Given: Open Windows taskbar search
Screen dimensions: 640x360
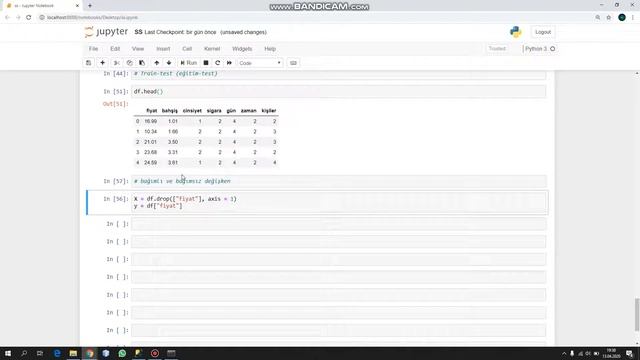Looking at the screenshot, I should 24,353.
